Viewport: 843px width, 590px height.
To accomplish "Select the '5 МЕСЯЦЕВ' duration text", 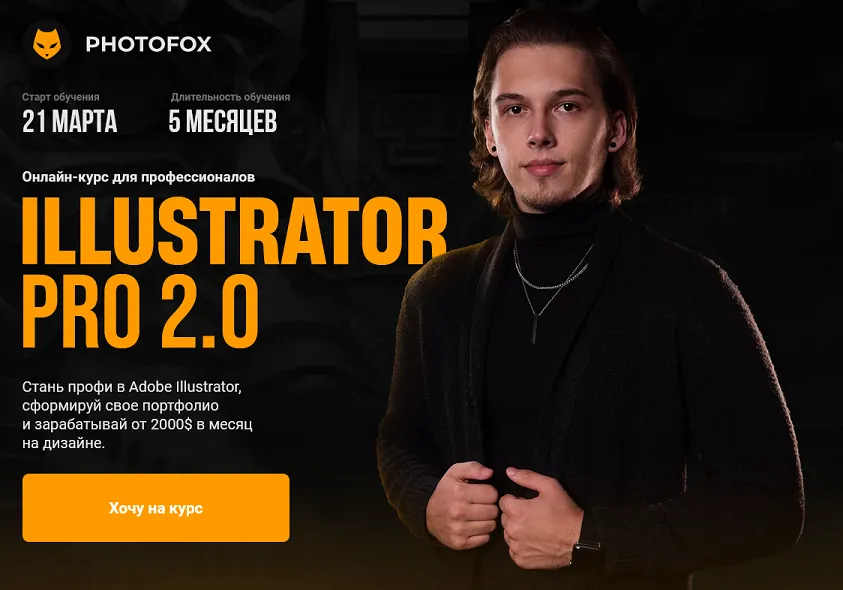I will coord(223,121).
